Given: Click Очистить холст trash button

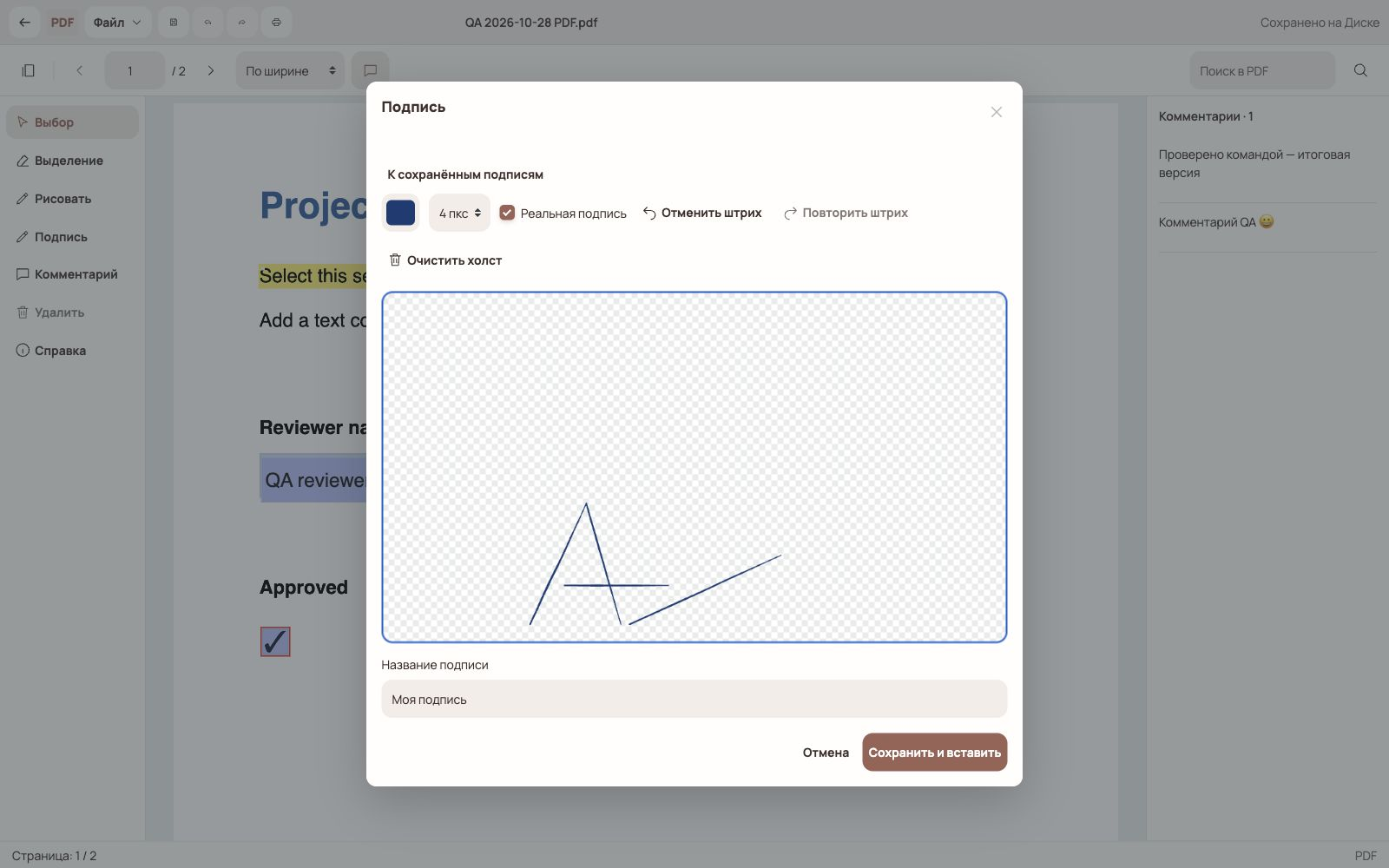Looking at the screenshot, I should click(445, 260).
